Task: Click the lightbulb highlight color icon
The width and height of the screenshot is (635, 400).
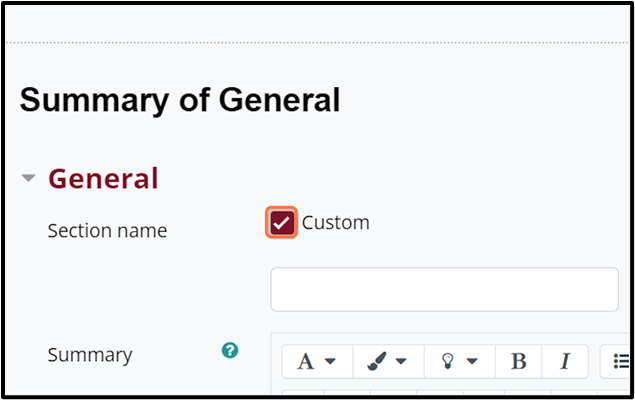Action: pos(447,361)
